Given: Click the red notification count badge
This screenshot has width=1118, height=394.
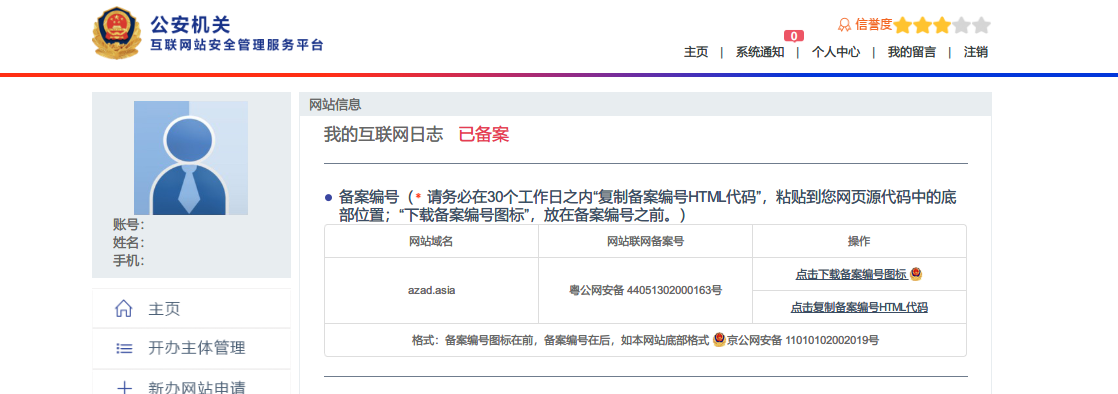Looking at the screenshot, I should tap(794, 36).
